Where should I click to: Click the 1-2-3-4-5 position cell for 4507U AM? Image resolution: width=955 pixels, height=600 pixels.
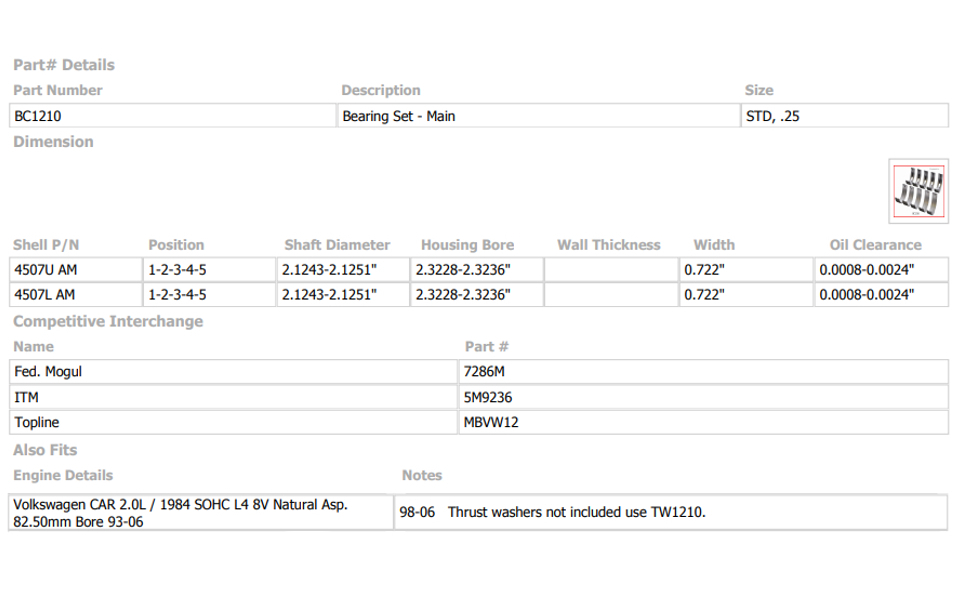(210, 270)
